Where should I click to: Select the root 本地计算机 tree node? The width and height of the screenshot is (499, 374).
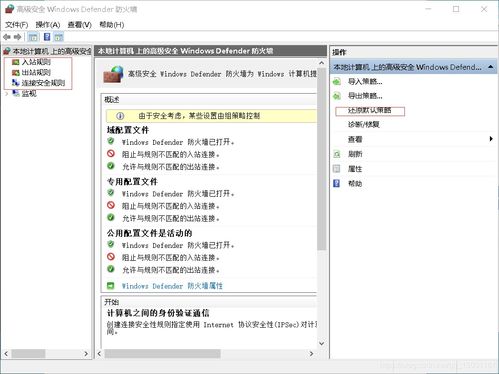click(x=52, y=51)
